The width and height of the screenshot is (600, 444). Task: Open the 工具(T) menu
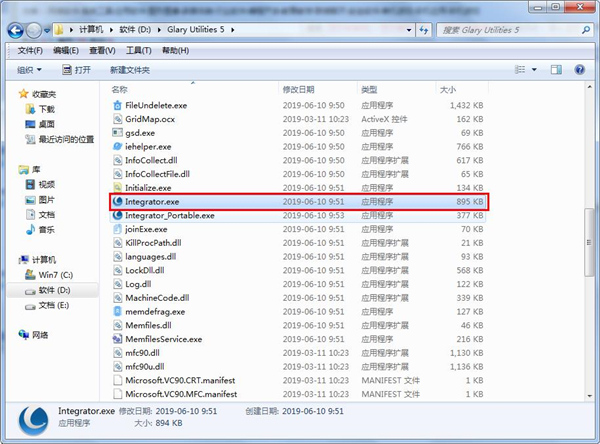(139, 50)
